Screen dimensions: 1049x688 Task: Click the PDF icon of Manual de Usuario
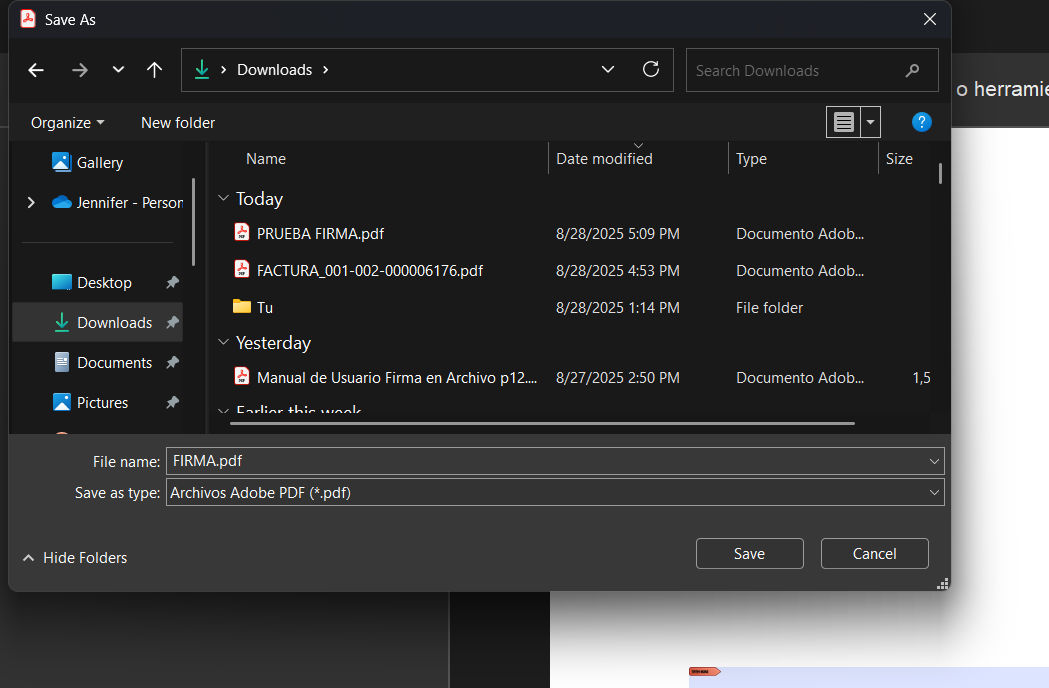click(x=242, y=376)
